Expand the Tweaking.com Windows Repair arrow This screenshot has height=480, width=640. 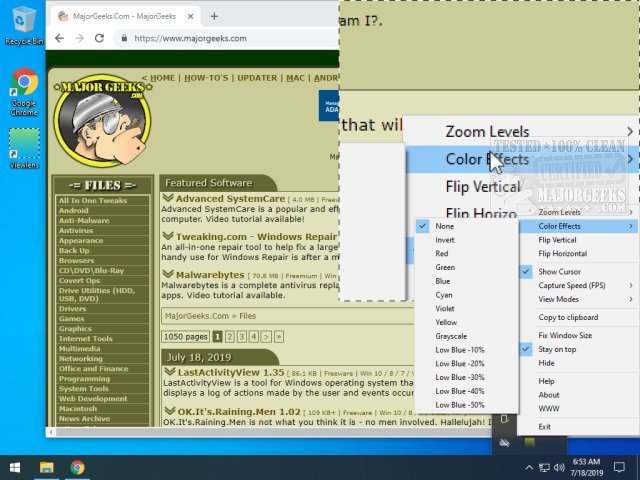coord(168,236)
